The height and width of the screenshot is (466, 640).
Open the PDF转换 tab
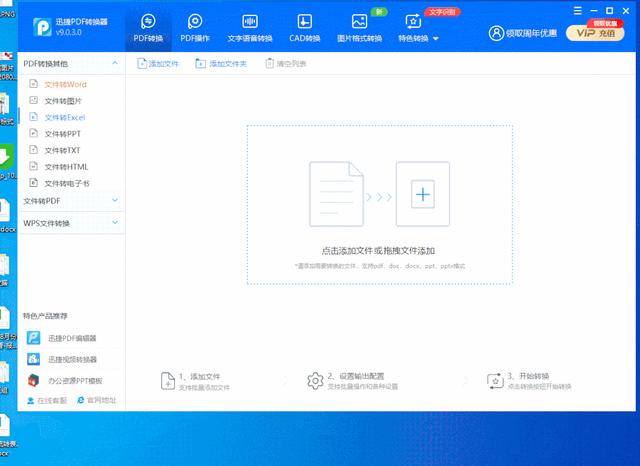pos(148,28)
